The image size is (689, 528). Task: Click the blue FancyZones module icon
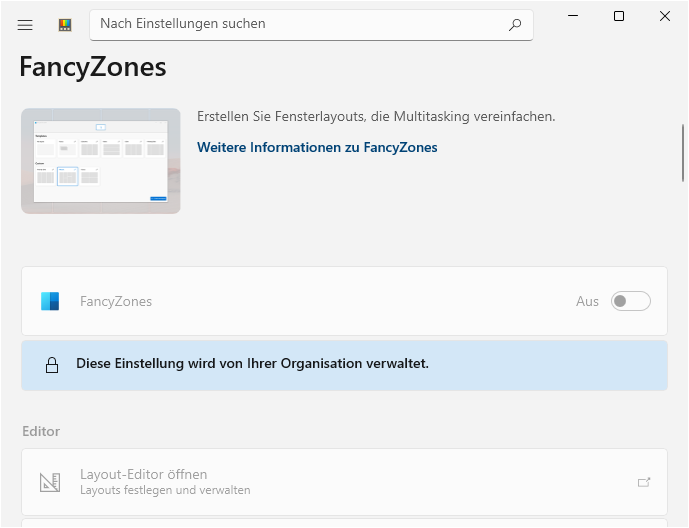tap(50, 301)
